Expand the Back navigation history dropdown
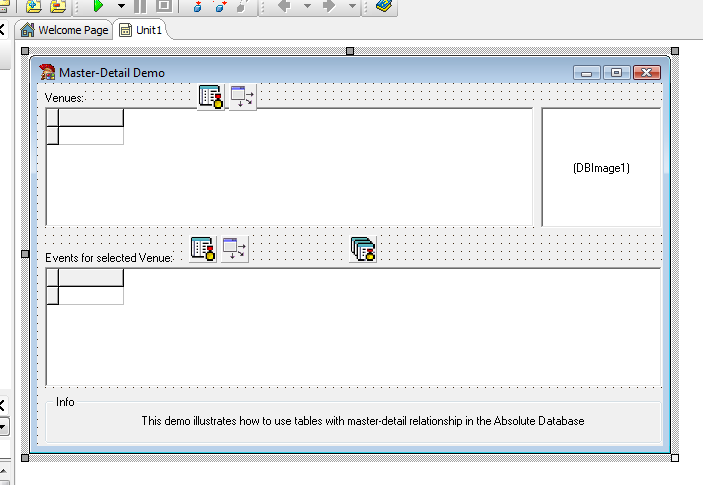The height and width of the screenshot is (485, 703). [x=307, y=6]
